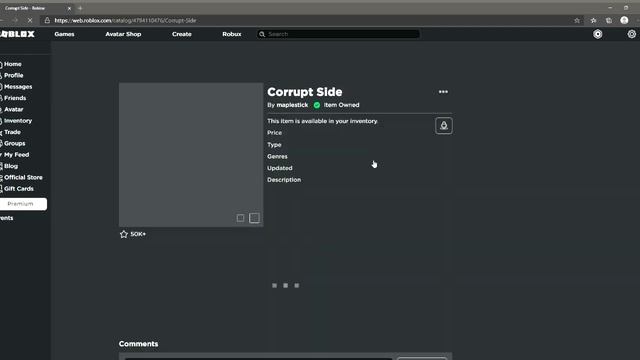Image resolution: width=640 pixels, height=360 pixels.
Task: Click the Corrupt Side item title
Action: click(304, 92)
